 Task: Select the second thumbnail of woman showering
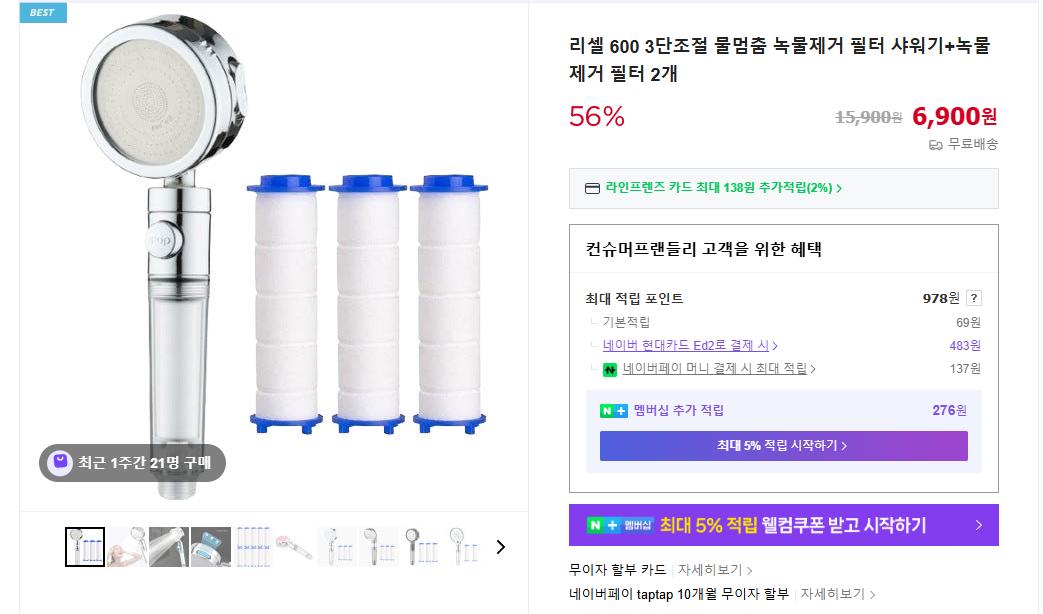pos(127,547)
